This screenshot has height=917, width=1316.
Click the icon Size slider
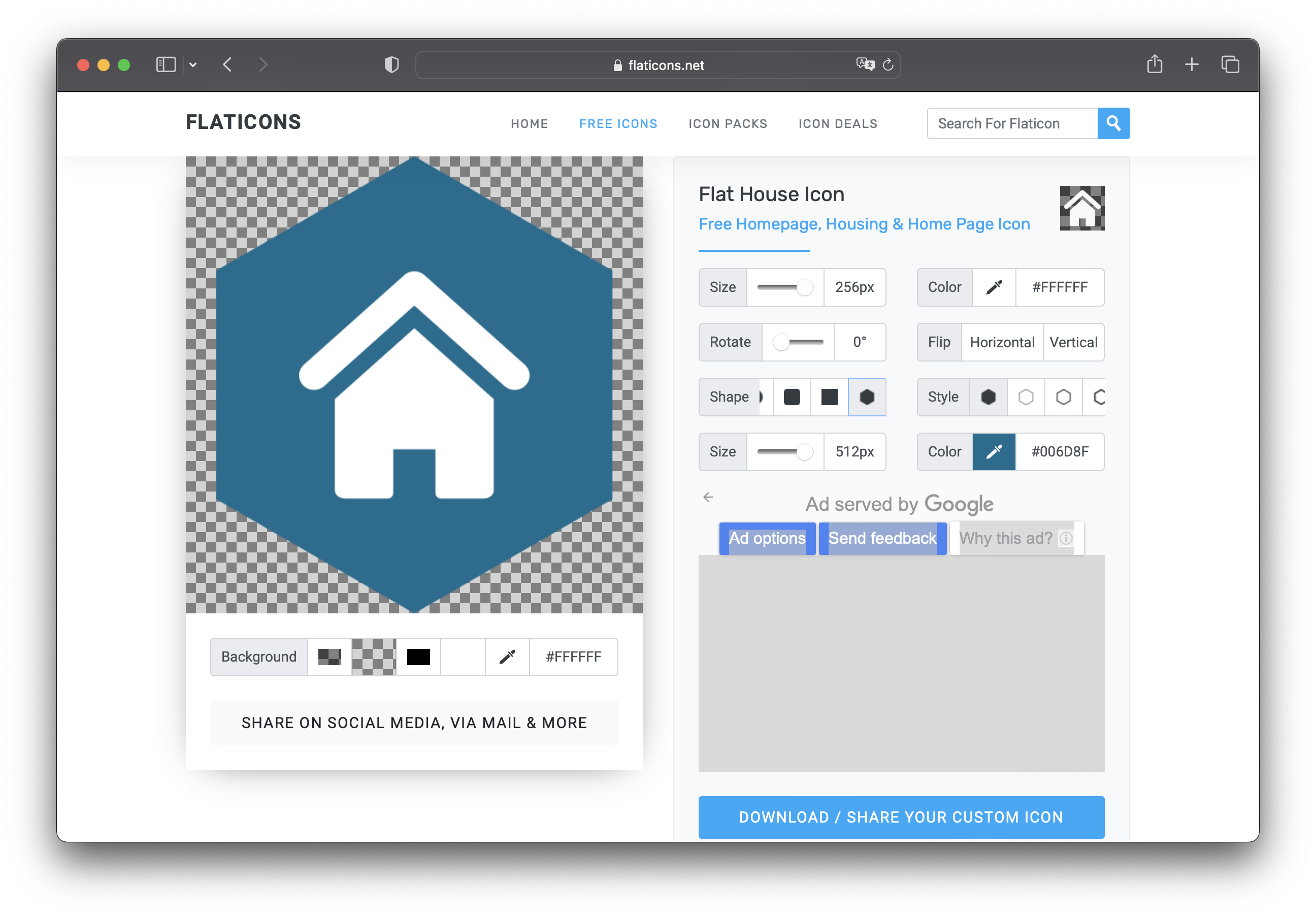tap(785, 287)
